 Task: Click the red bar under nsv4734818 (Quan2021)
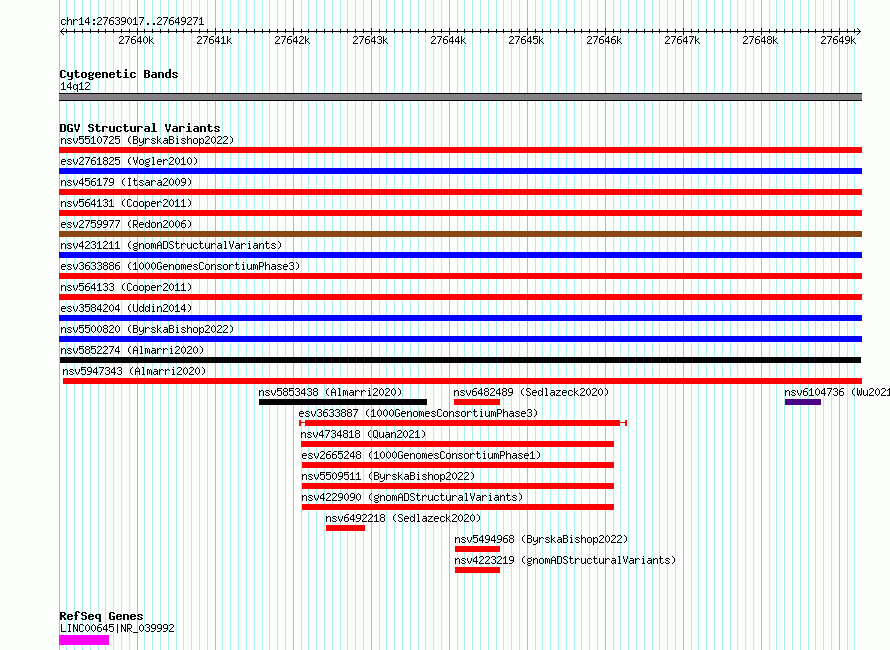click(x=457, y=444)
